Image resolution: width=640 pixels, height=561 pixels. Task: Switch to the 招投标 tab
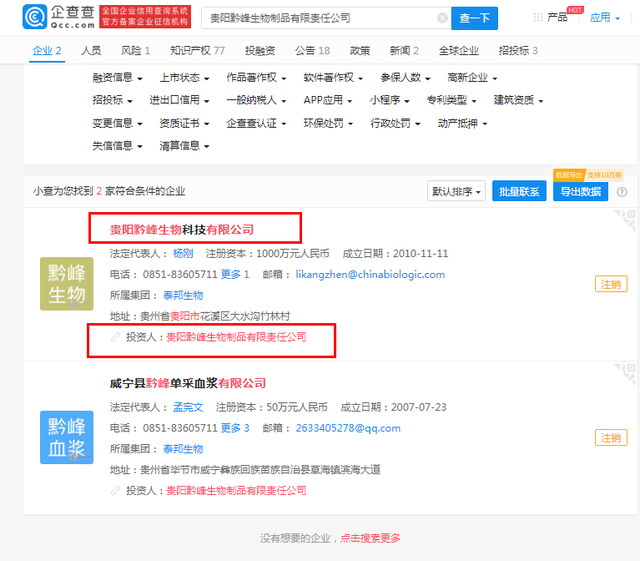coord(517,50)
